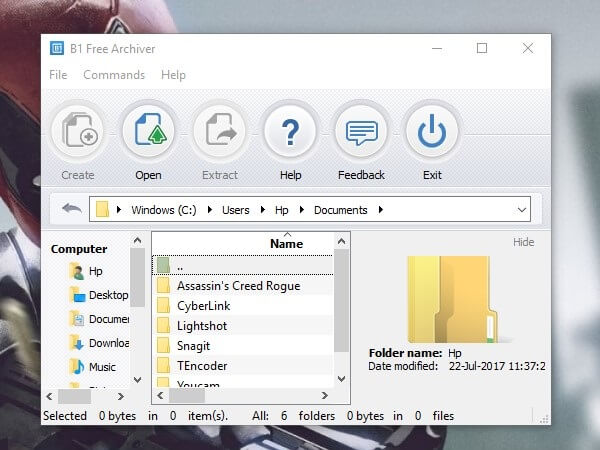Image resolution: width=600 pixels, height=450 pixels.
Task: Open an archive with the Open icon
Action: click(148, 131)
